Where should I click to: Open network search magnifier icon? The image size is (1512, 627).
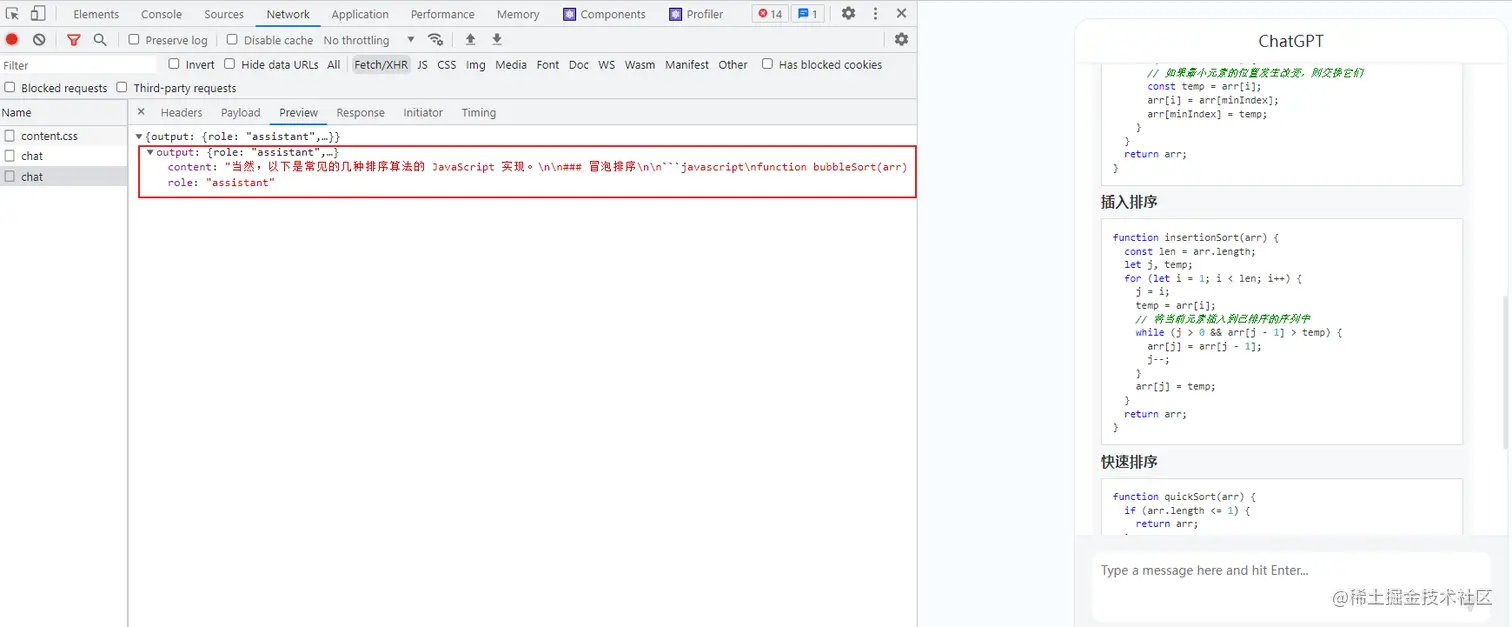coord(100,40)
